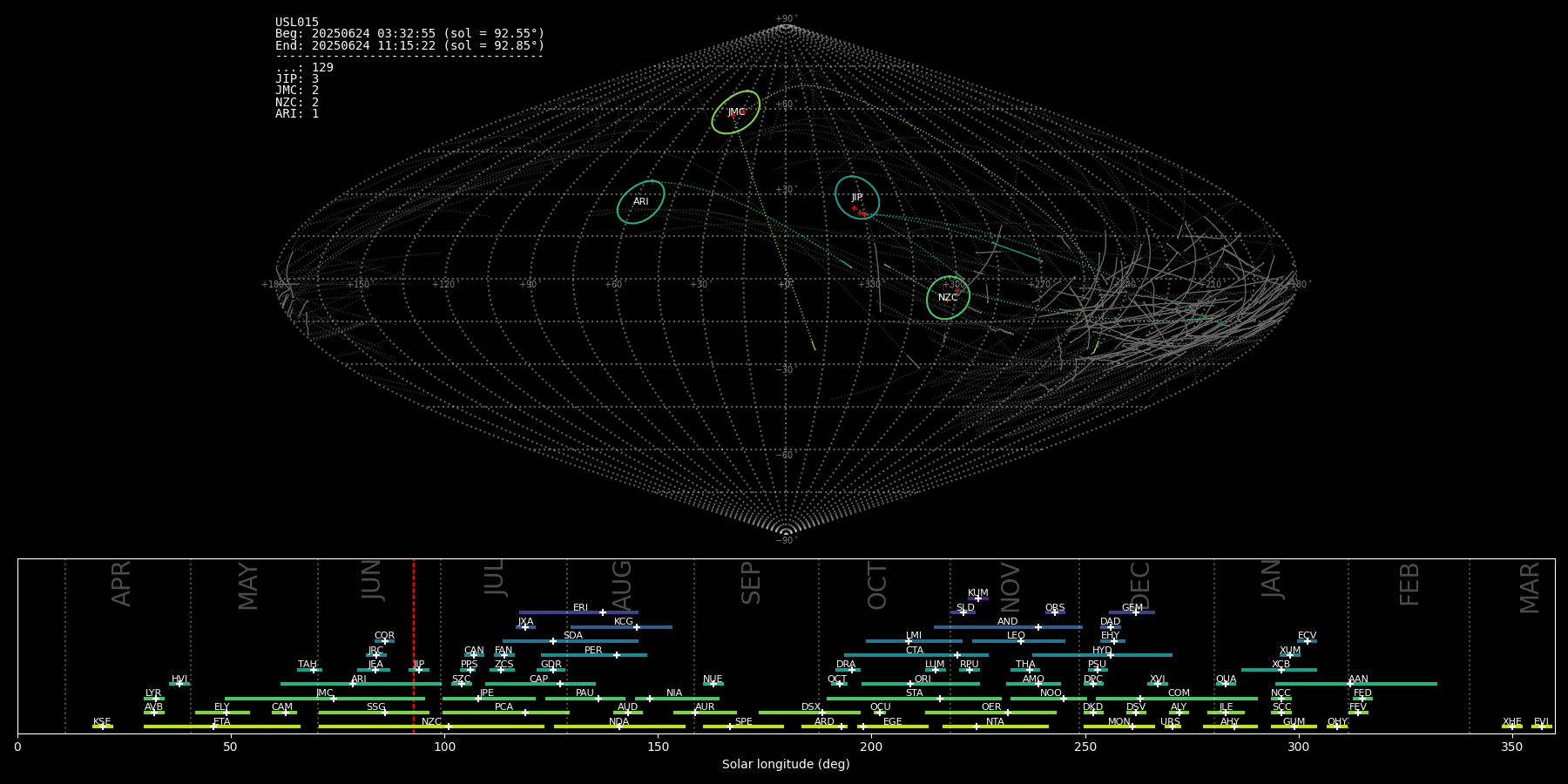Click the SDA shower bar label
This screenshot has width=1568, height=784.
(573, 636)
